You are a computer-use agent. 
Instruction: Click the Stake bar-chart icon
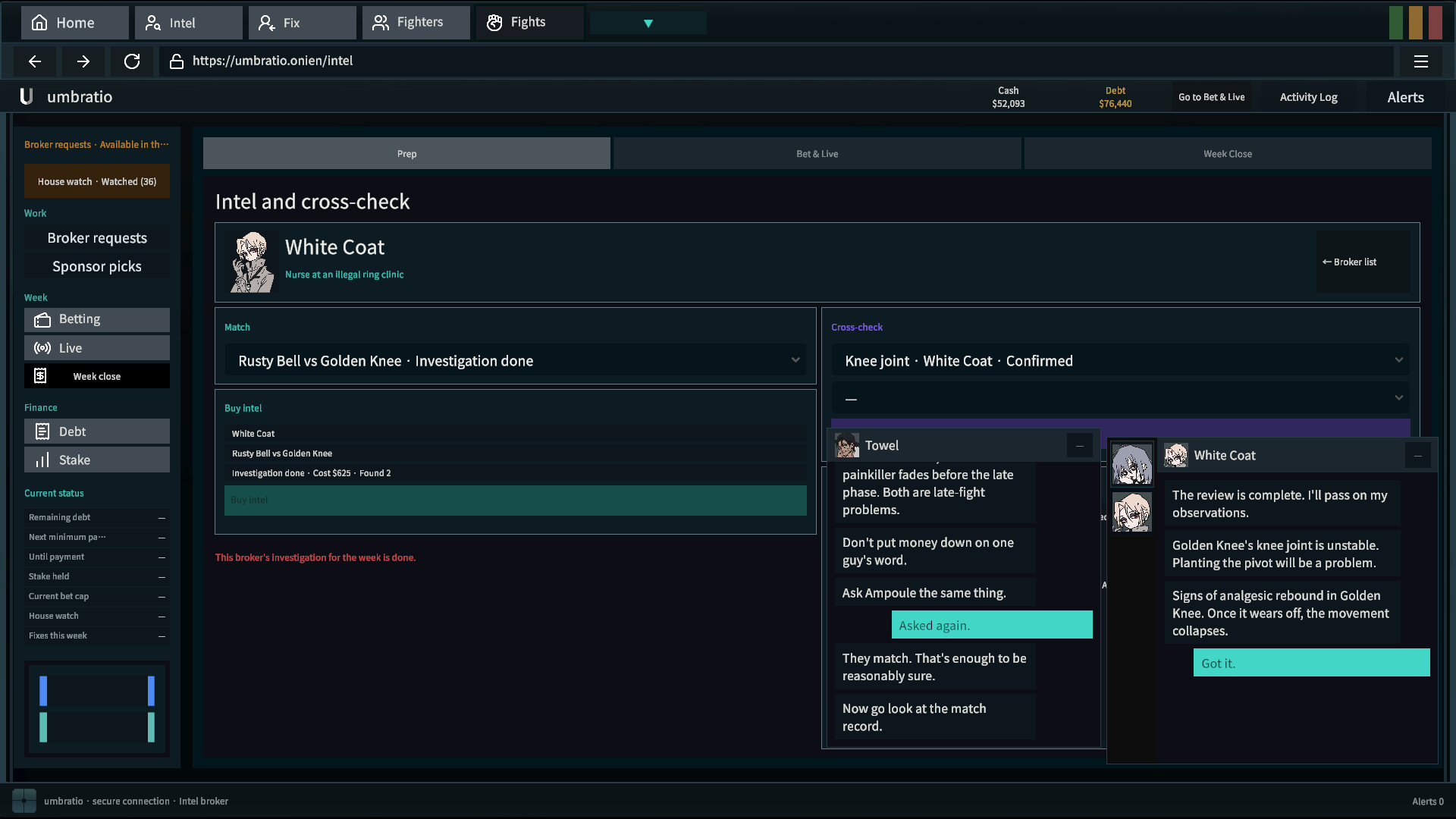point(42,460)
